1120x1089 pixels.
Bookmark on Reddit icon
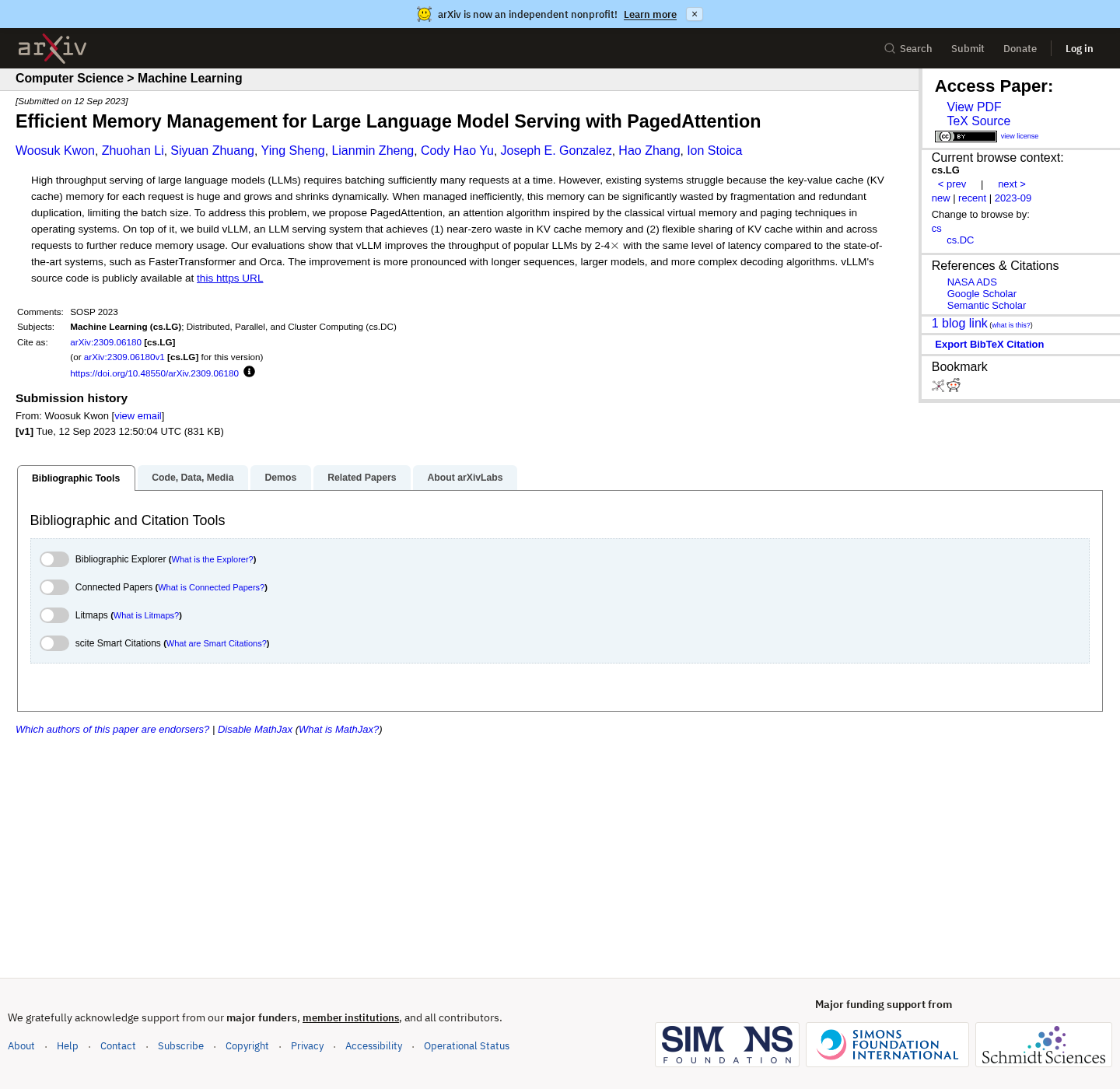pyautogui.click(x=954, y=385)
